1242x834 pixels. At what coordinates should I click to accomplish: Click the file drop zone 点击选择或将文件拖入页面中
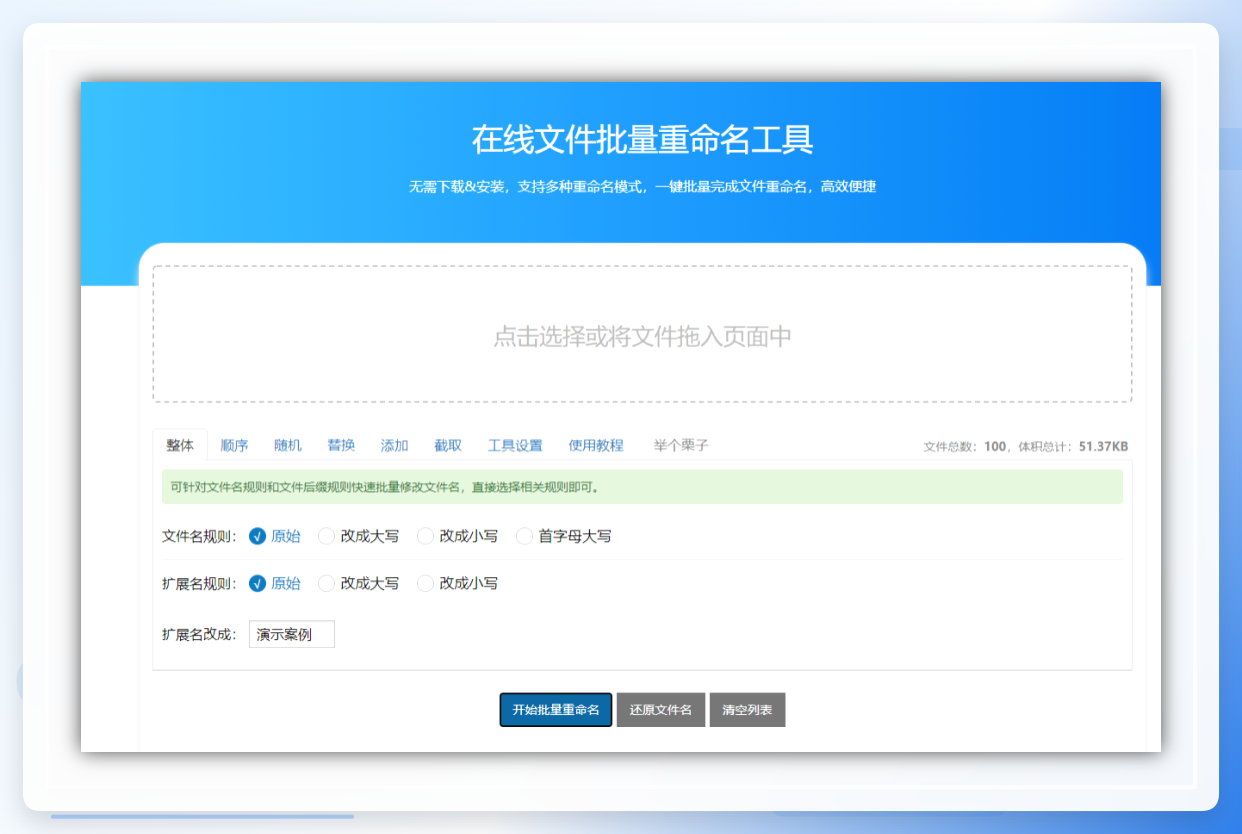642,334
